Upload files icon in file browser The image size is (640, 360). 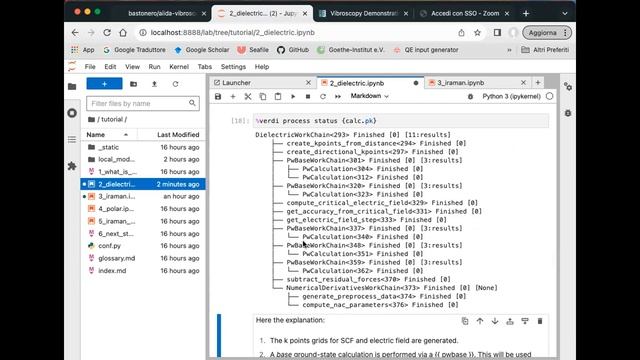pos(154,84)
